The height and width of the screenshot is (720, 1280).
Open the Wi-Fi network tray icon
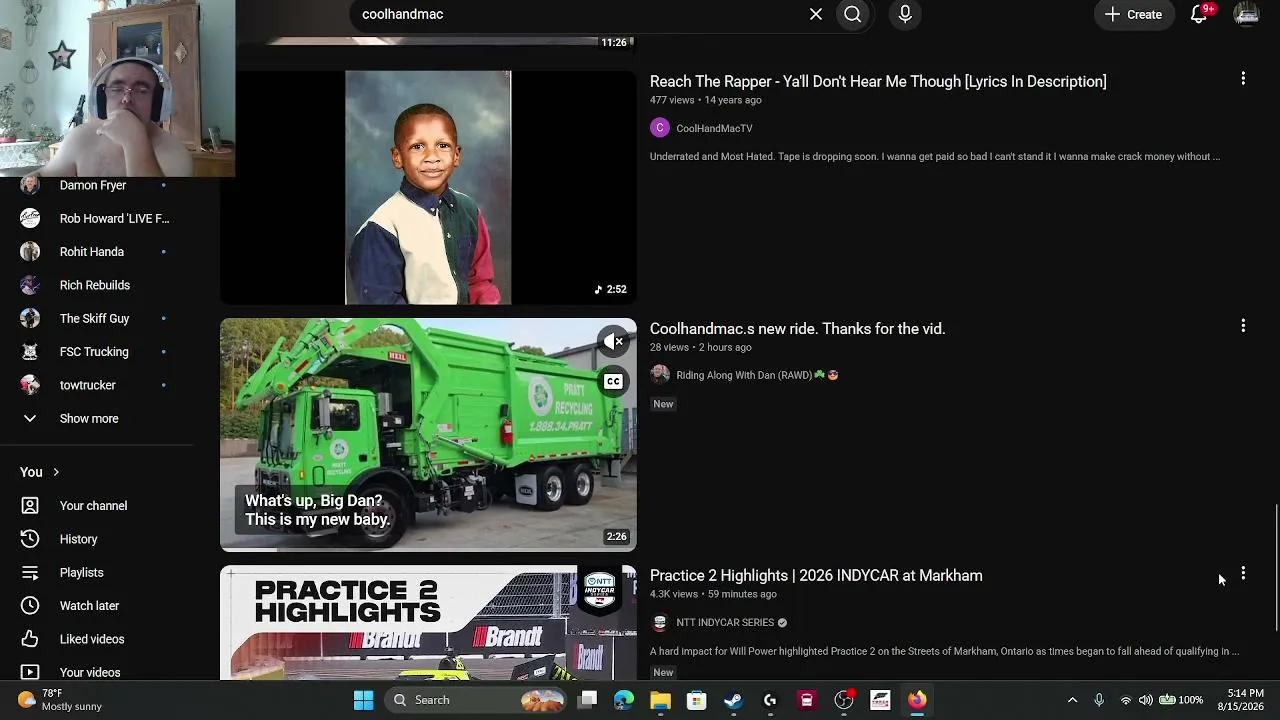1126,700
